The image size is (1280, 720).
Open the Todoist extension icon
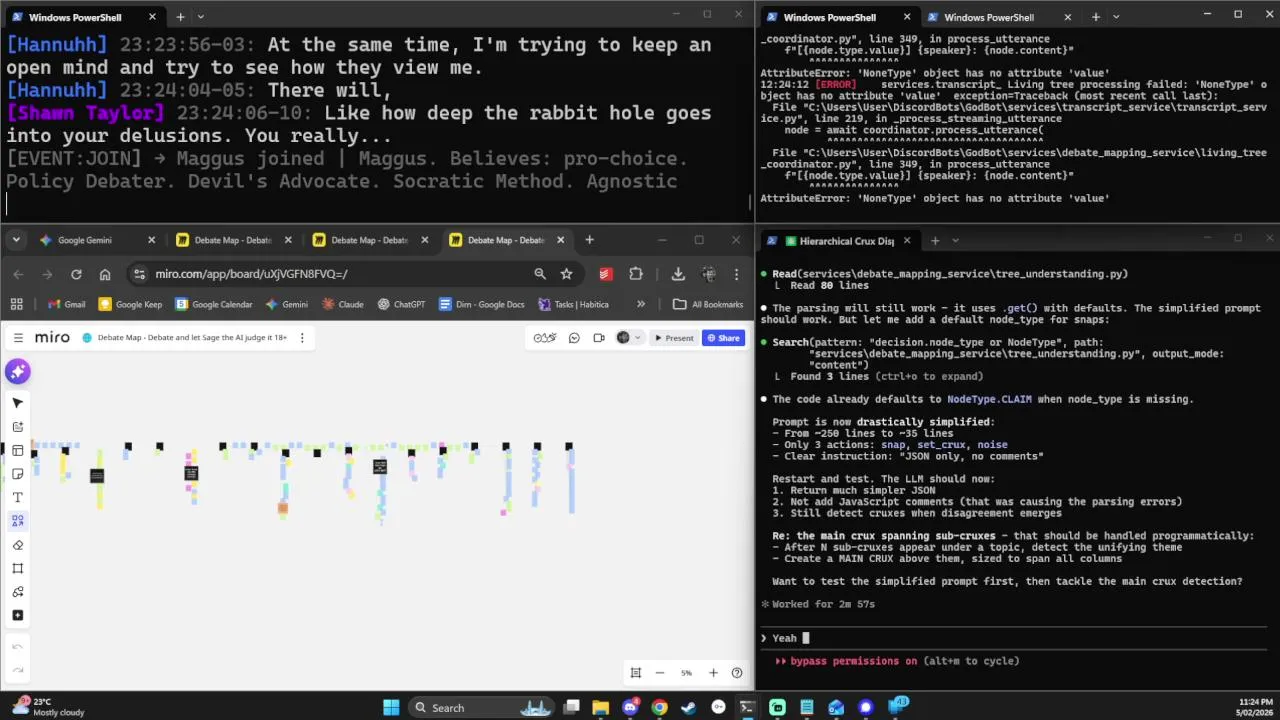pos(606,274)
